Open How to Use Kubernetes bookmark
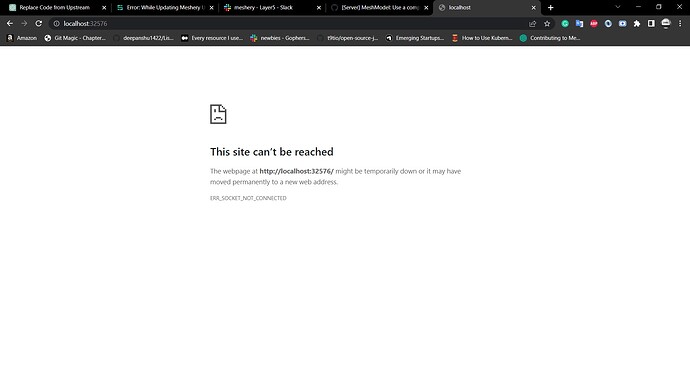The image size is (690, 370). click(x=482, y=38)
